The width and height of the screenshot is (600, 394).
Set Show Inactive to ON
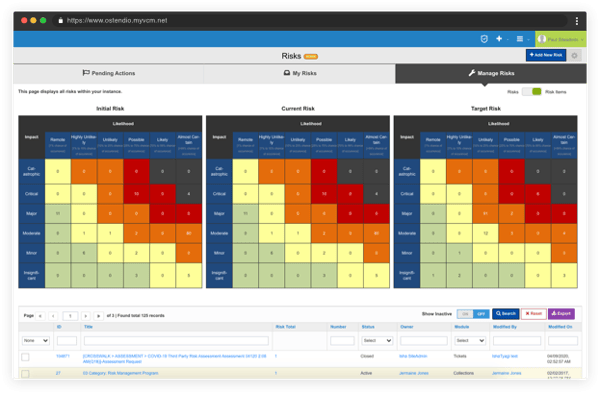(465, 314)
